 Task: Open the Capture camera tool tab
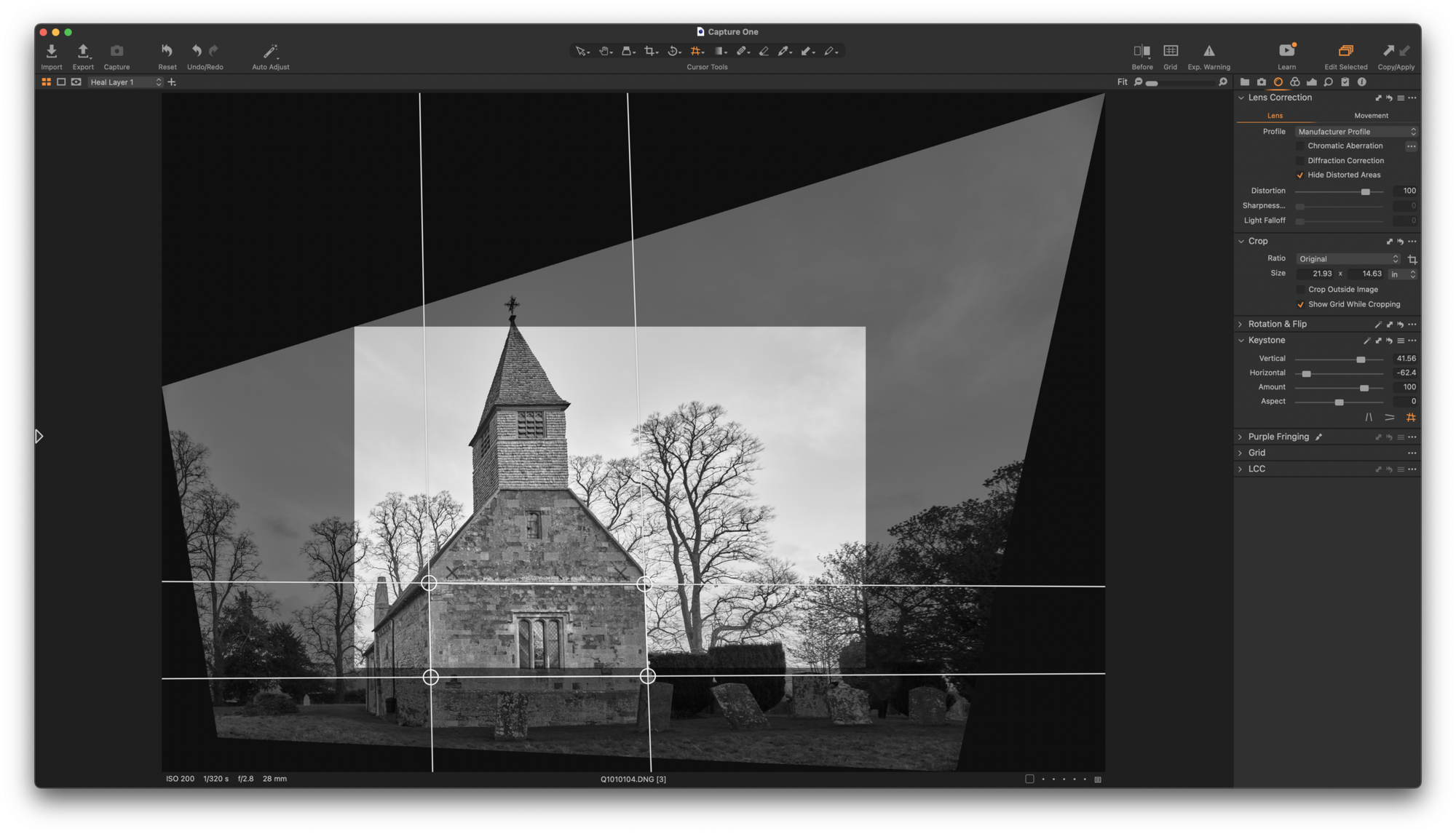pyautogui.click(x=1261, y=82)
